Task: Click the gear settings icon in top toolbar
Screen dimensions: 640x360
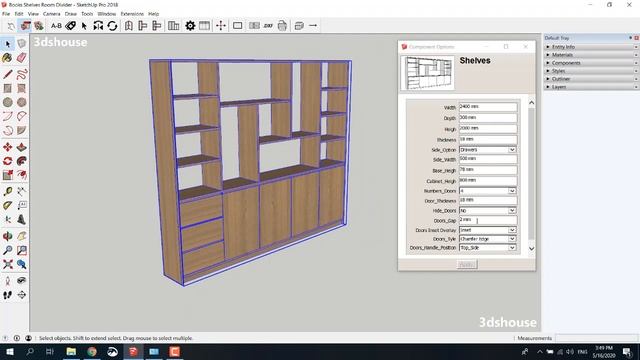Action: [190, 26]
